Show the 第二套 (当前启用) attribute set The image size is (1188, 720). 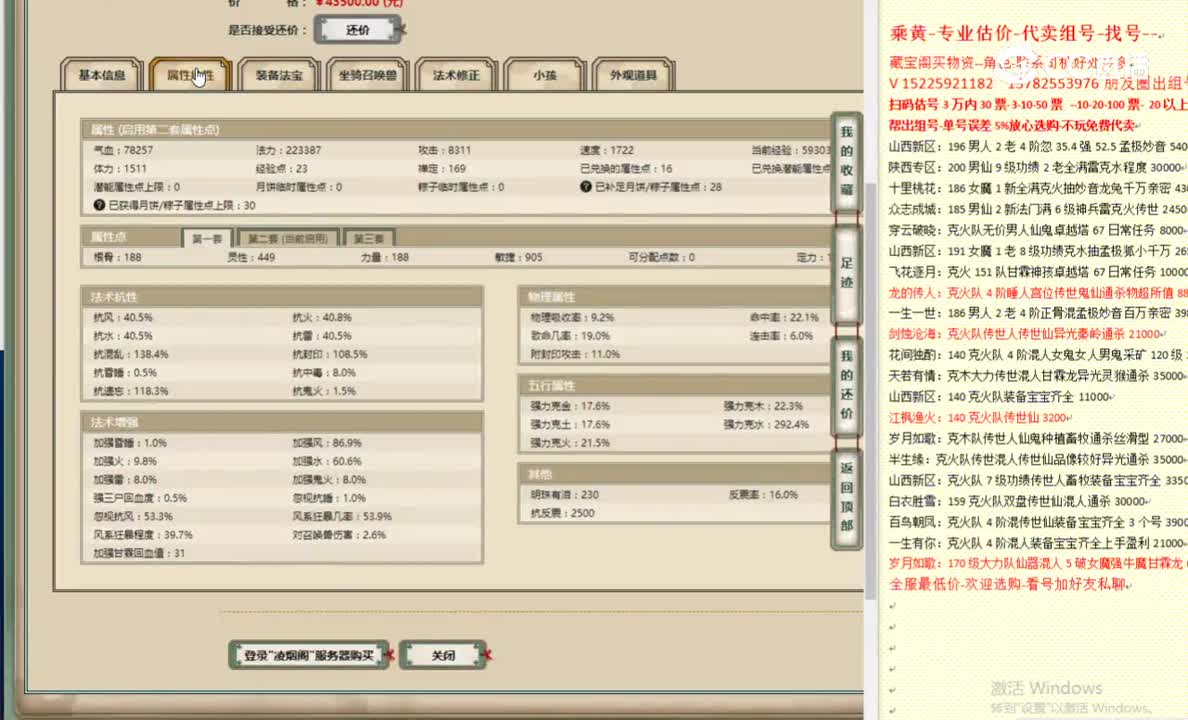click(288, 238)
